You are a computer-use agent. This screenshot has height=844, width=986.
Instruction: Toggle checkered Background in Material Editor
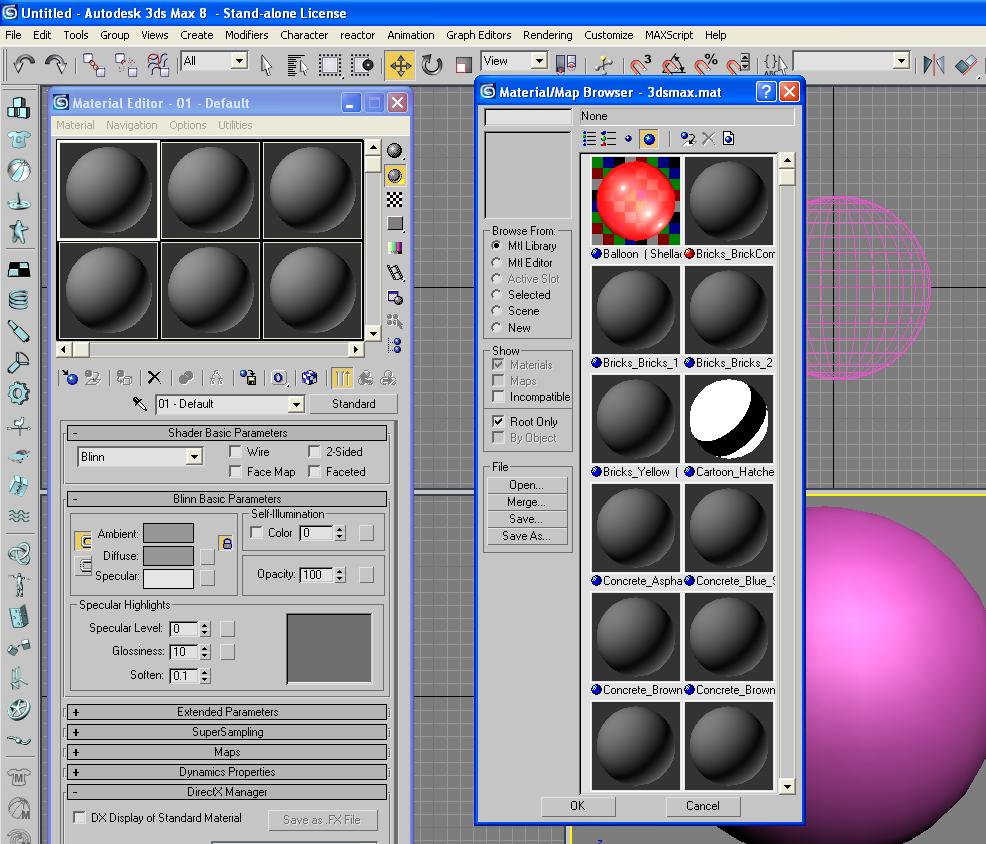(x=395, y=199)
